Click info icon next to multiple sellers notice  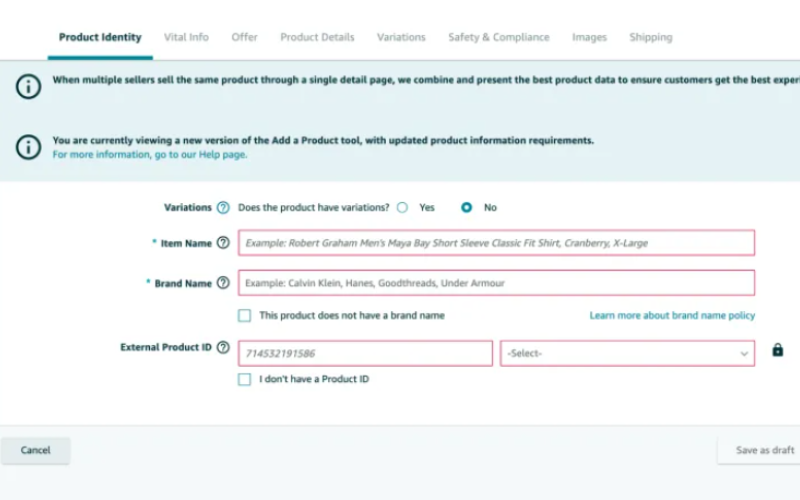(28, 86)
